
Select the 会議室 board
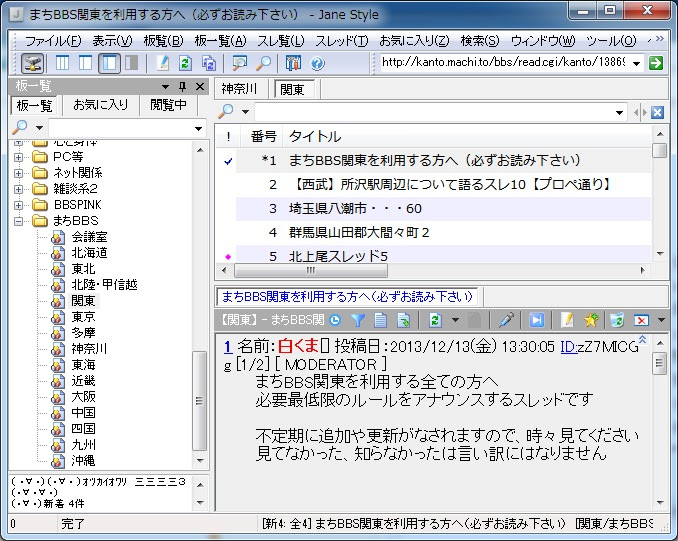90,237
